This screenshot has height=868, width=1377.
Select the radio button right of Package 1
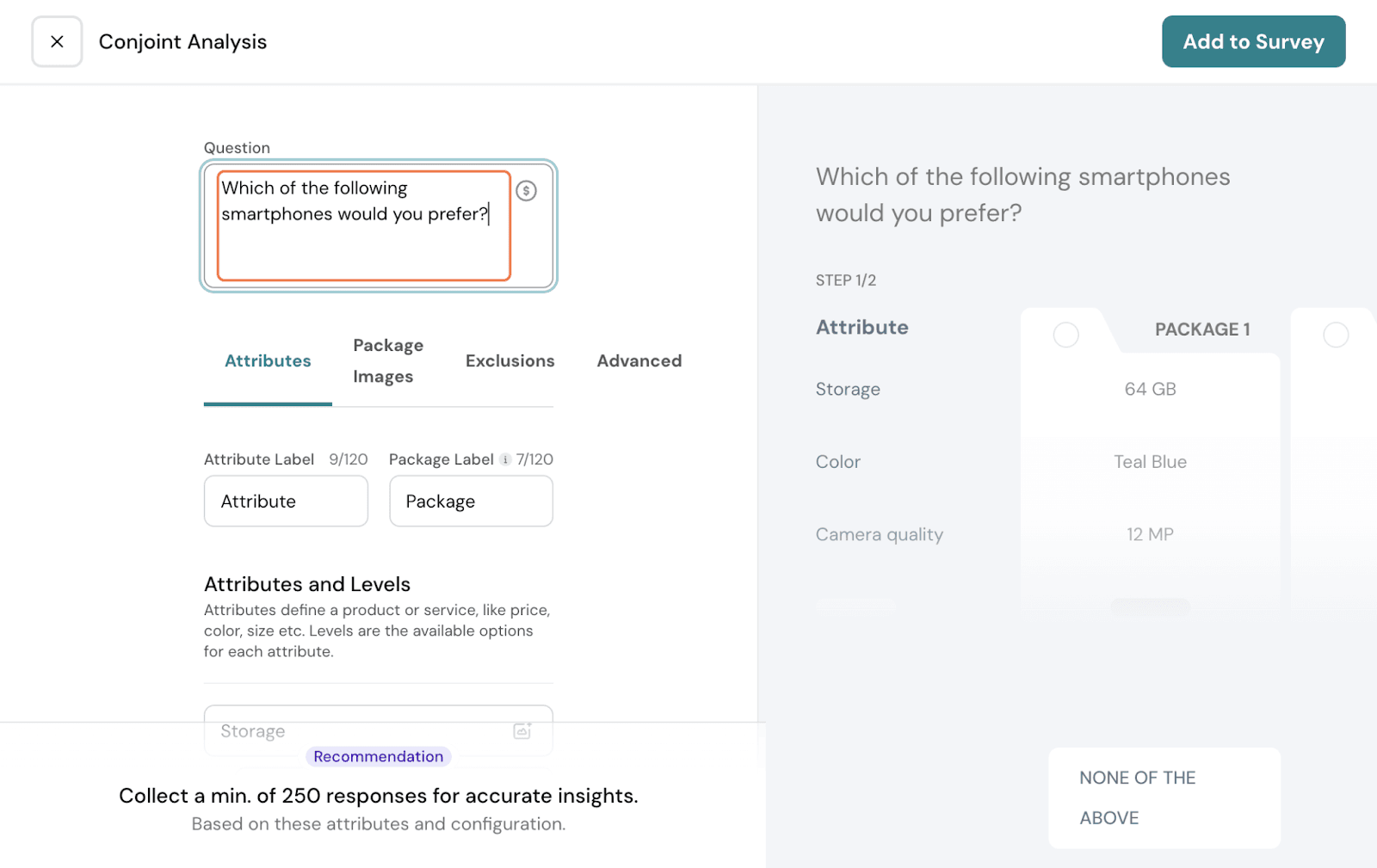1335,335
